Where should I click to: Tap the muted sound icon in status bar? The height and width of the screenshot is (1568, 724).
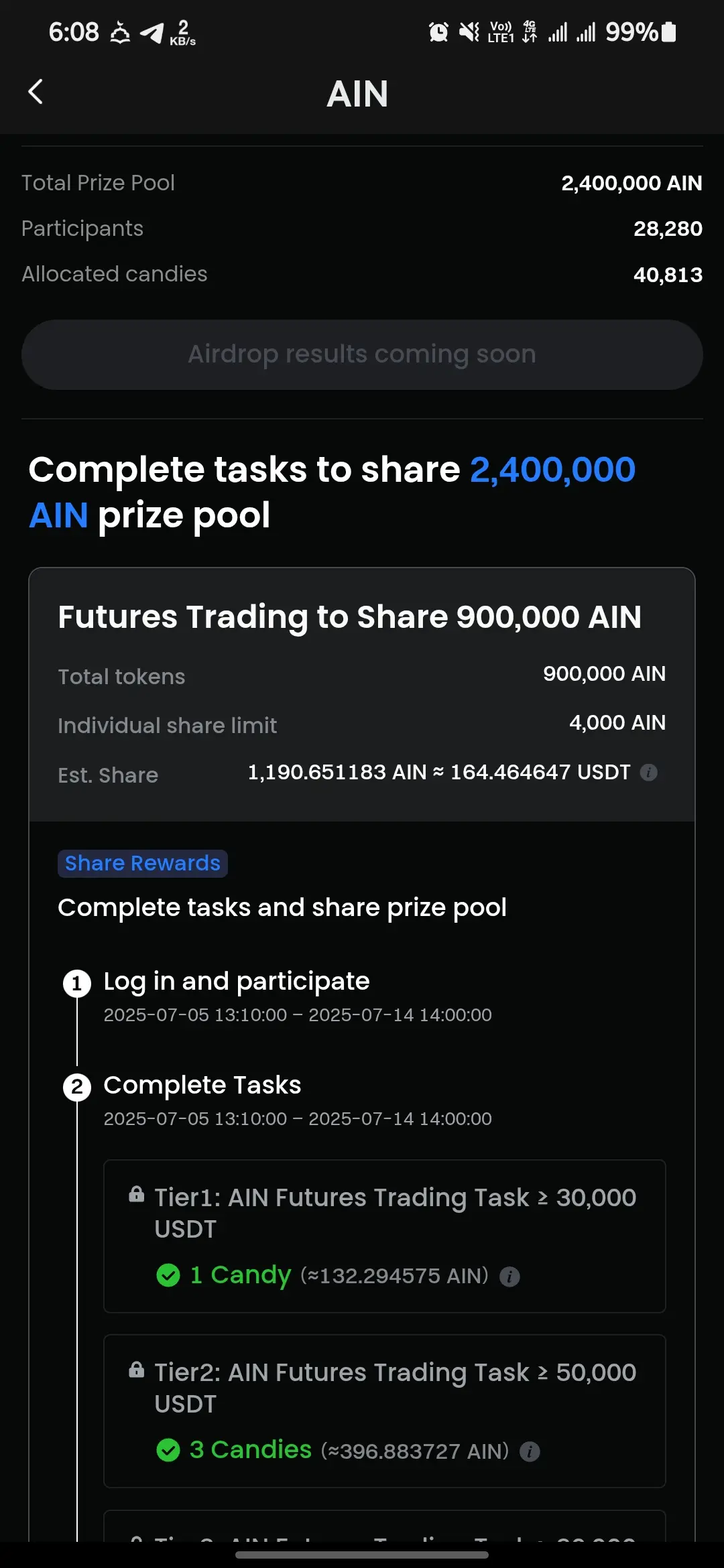point(469,31)
